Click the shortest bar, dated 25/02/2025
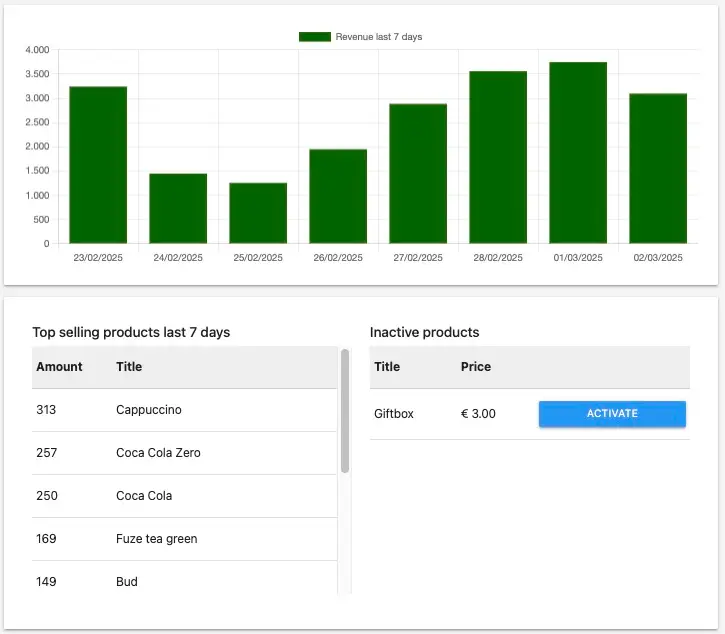 258,213
